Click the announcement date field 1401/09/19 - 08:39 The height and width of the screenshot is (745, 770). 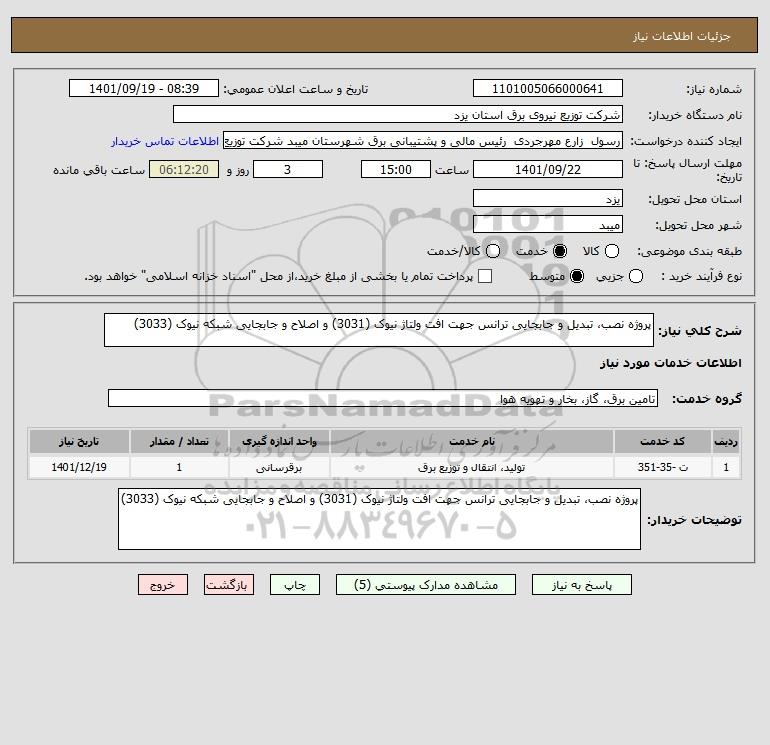[144, 89]
